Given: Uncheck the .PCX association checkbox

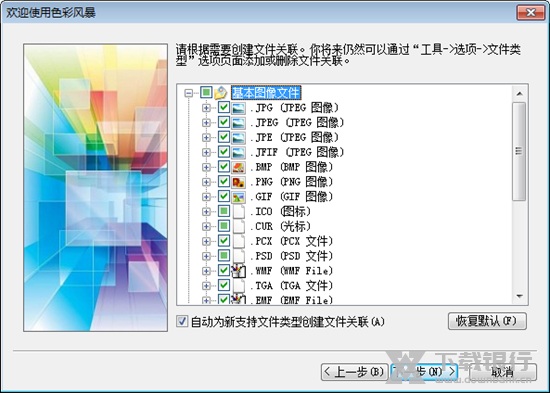Looking at the screenshot, I should (224, 241).
